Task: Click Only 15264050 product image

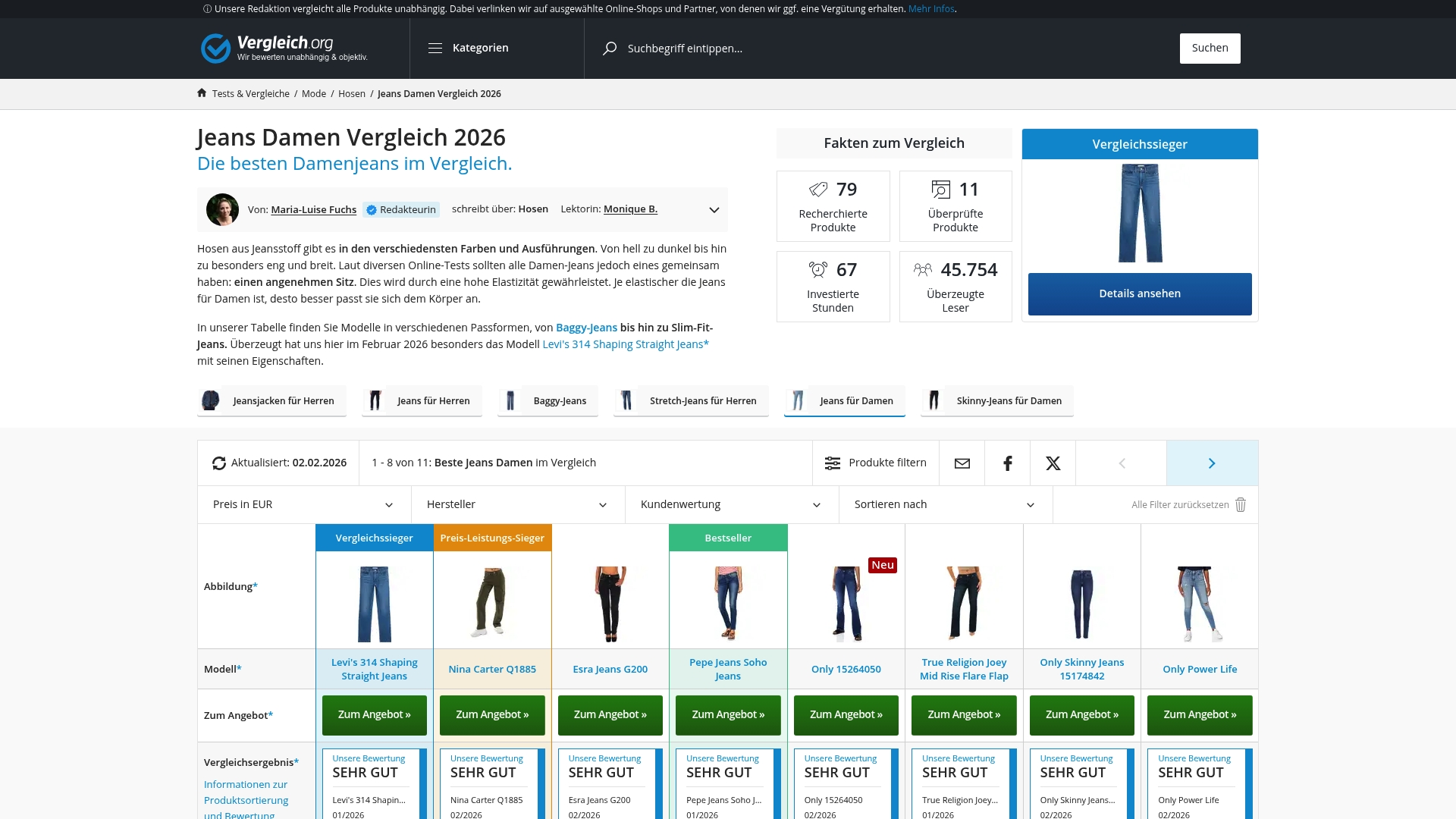Action: click(846, 604)
